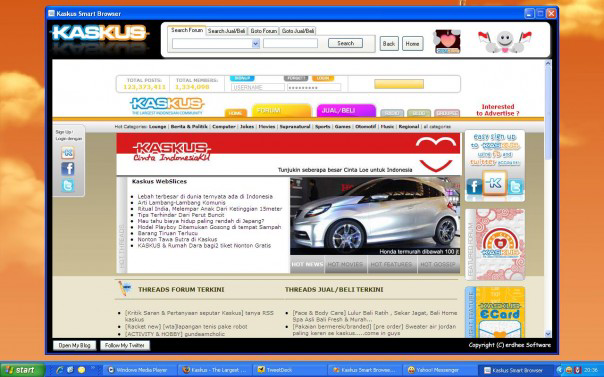Click the grey FORGOT button
The image size is (604, 377).
point(296,78)
